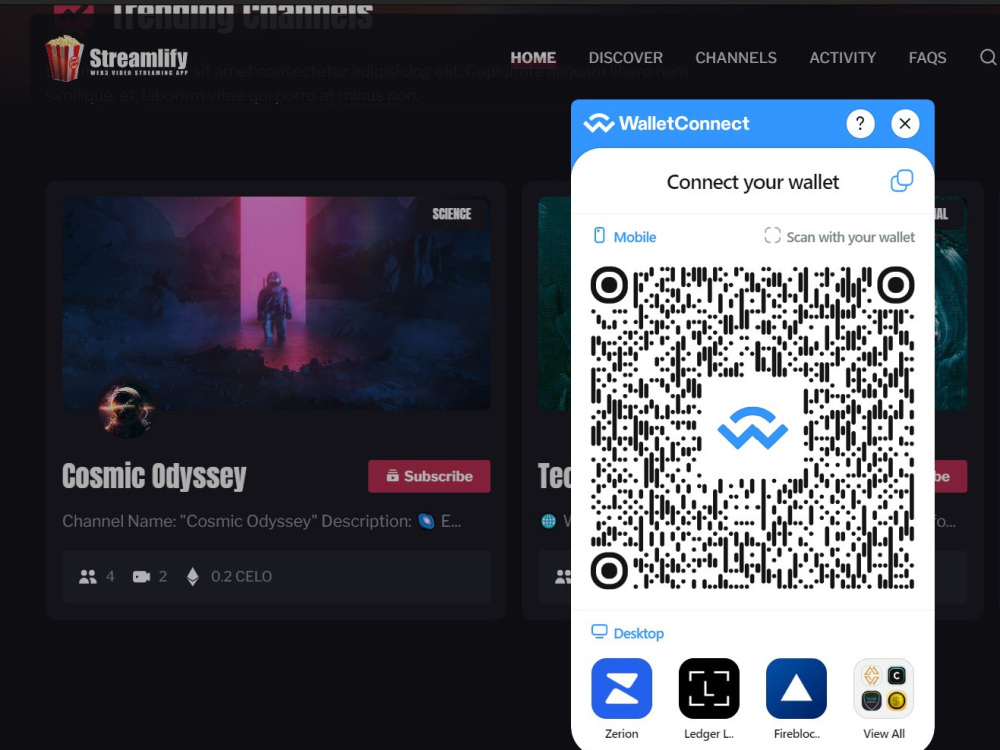The height and width of the screenshot is (750, 1000).
Task: Click the Ethereum diamond price icon
Action: pos(193,577)
